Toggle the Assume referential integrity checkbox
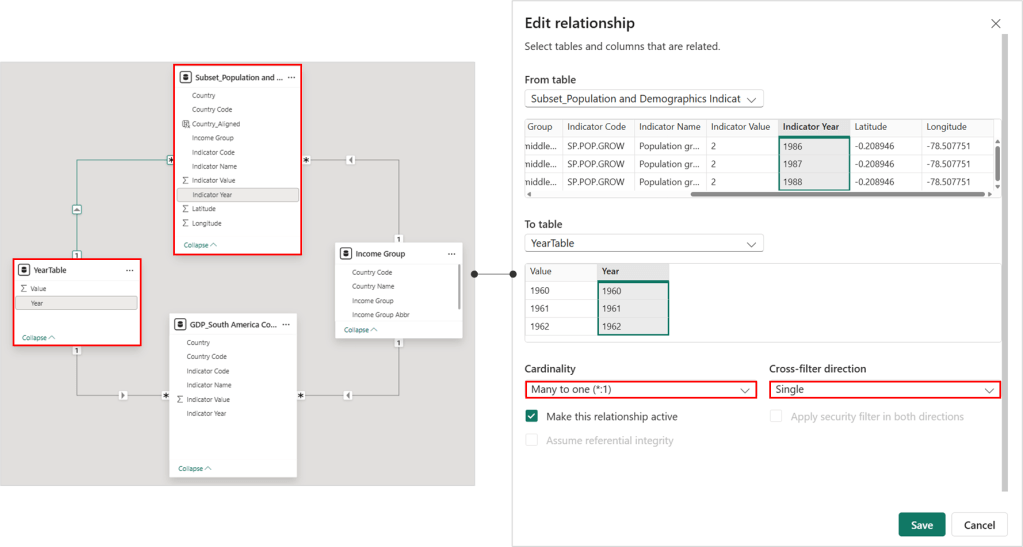 [532, 440]
